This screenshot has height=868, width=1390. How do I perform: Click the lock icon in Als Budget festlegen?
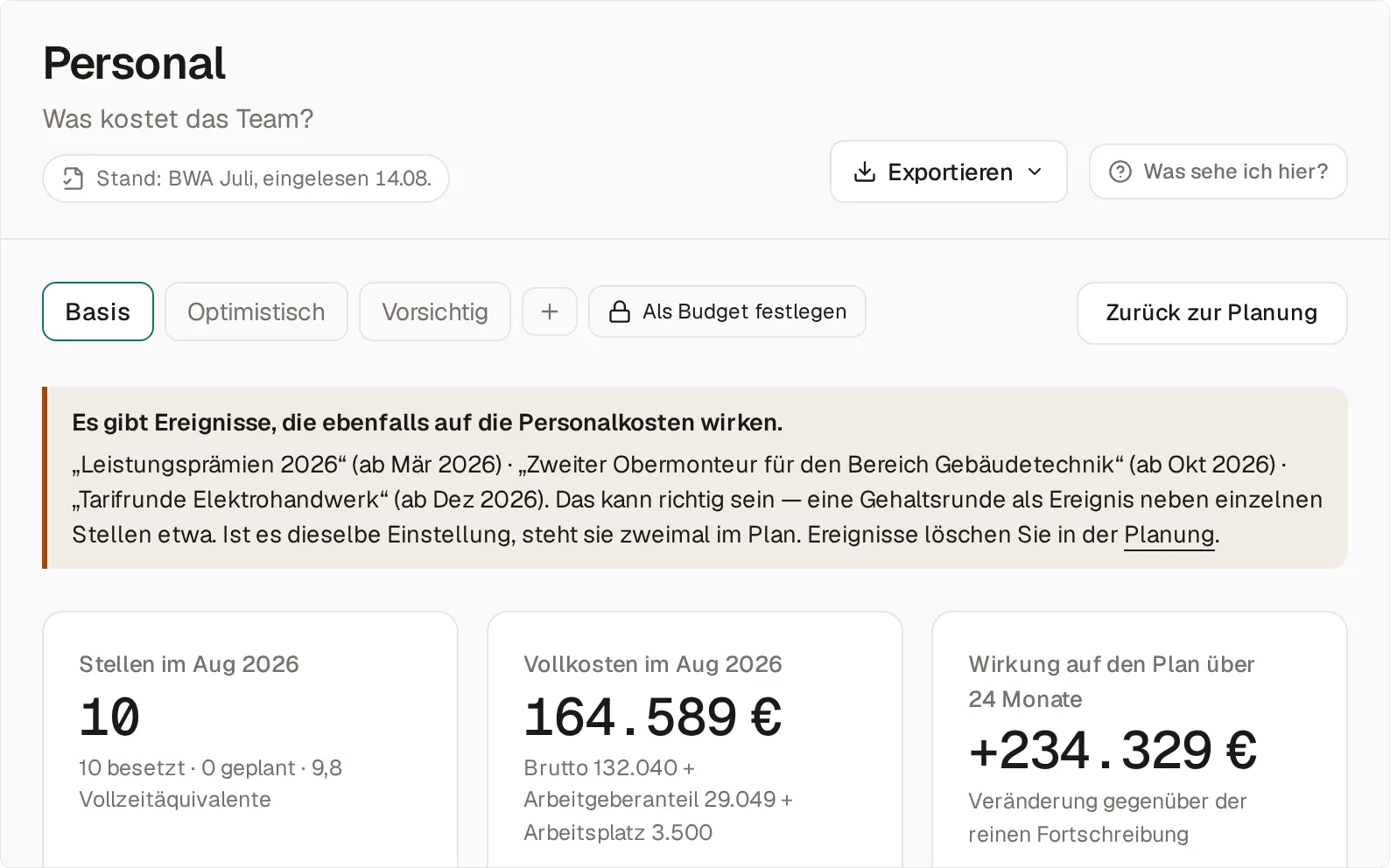click(x=620, y=311)
